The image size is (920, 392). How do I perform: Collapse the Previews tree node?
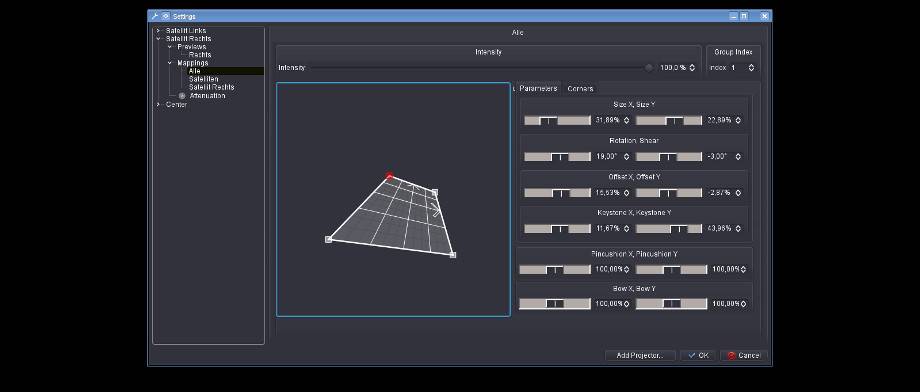point(170,47)
